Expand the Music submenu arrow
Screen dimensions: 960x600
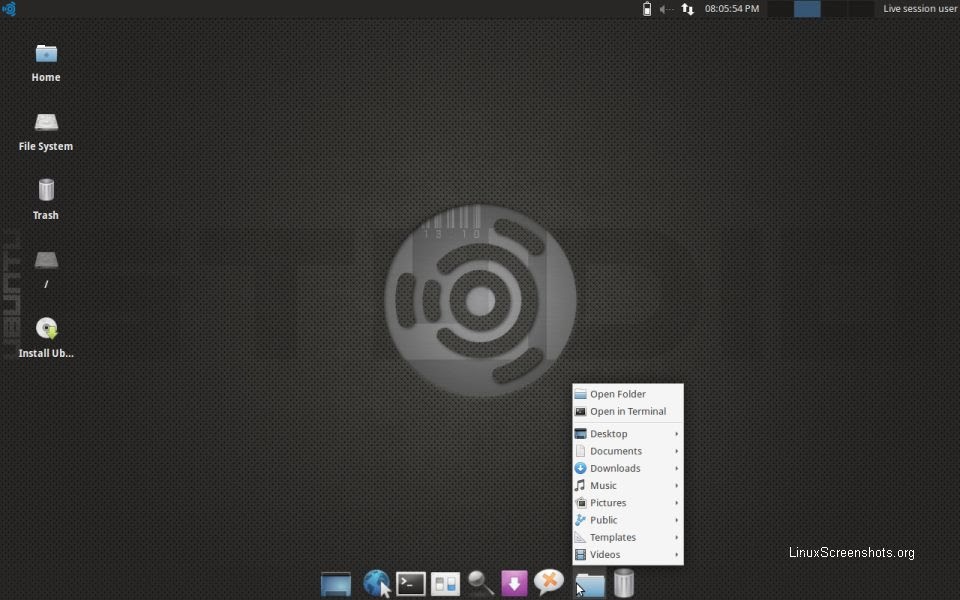point(677,485)
